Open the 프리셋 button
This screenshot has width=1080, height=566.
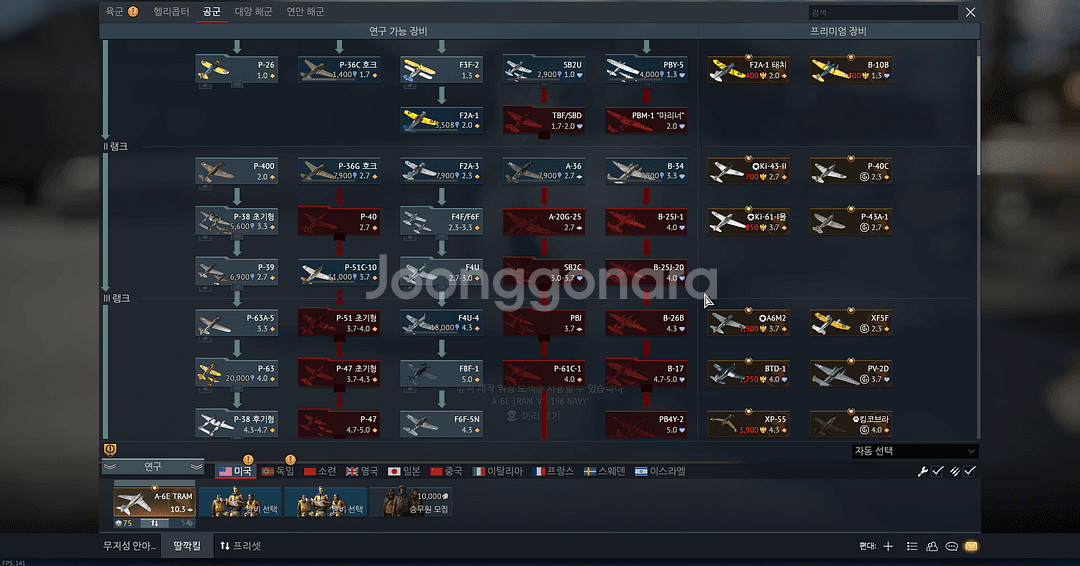240,546
